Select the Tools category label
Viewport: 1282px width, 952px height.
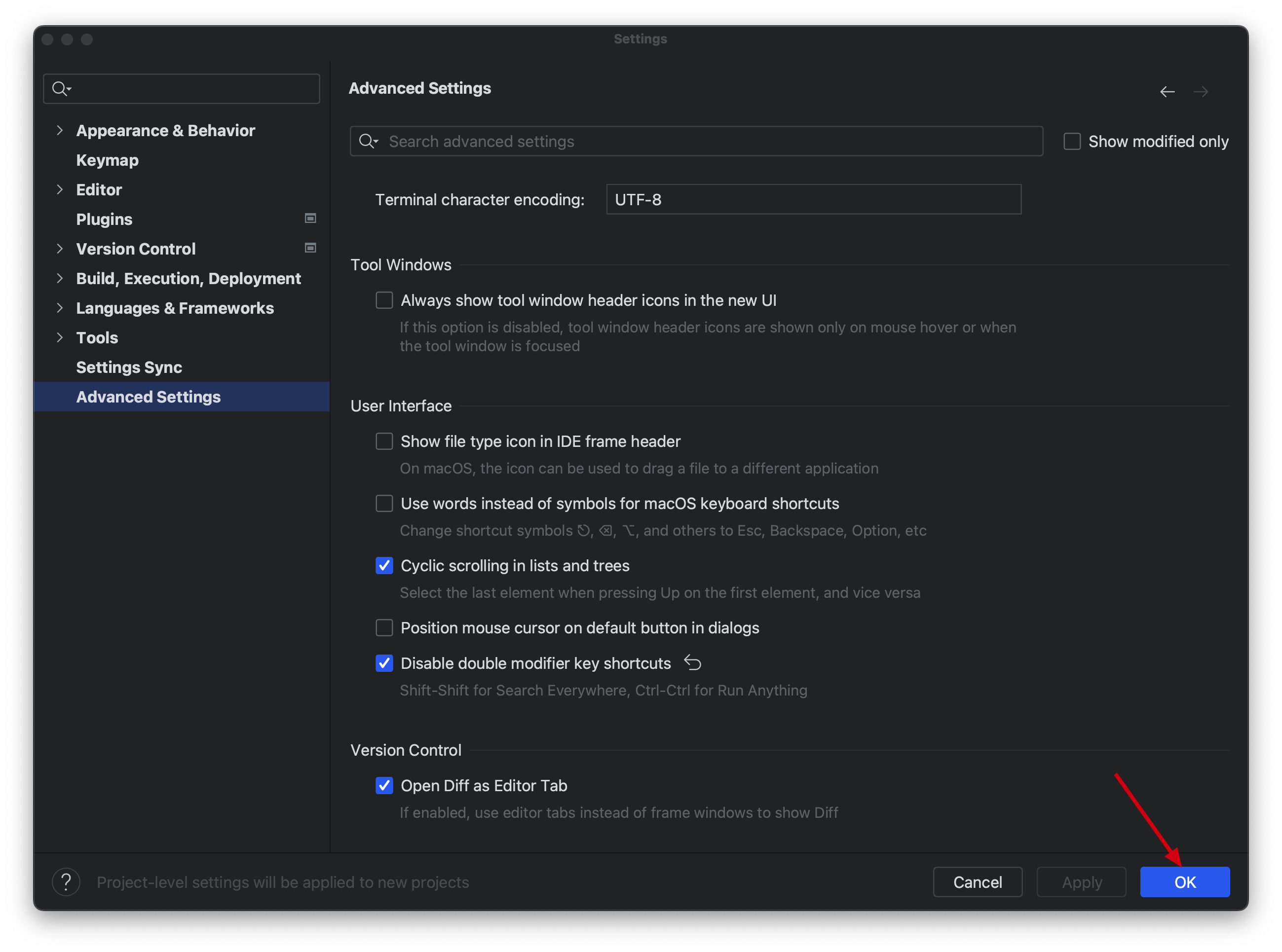point(97,338)
